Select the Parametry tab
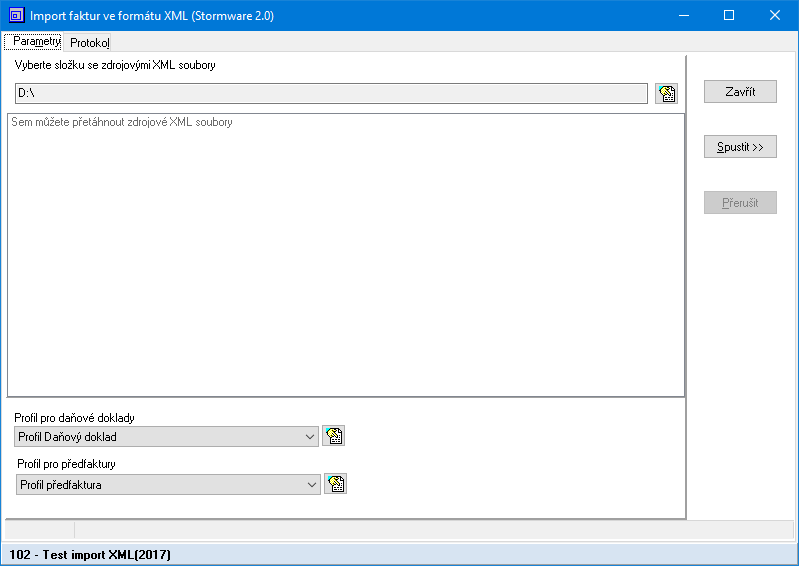The height and width of the screenshot is (566, 799). pos(37,42)
